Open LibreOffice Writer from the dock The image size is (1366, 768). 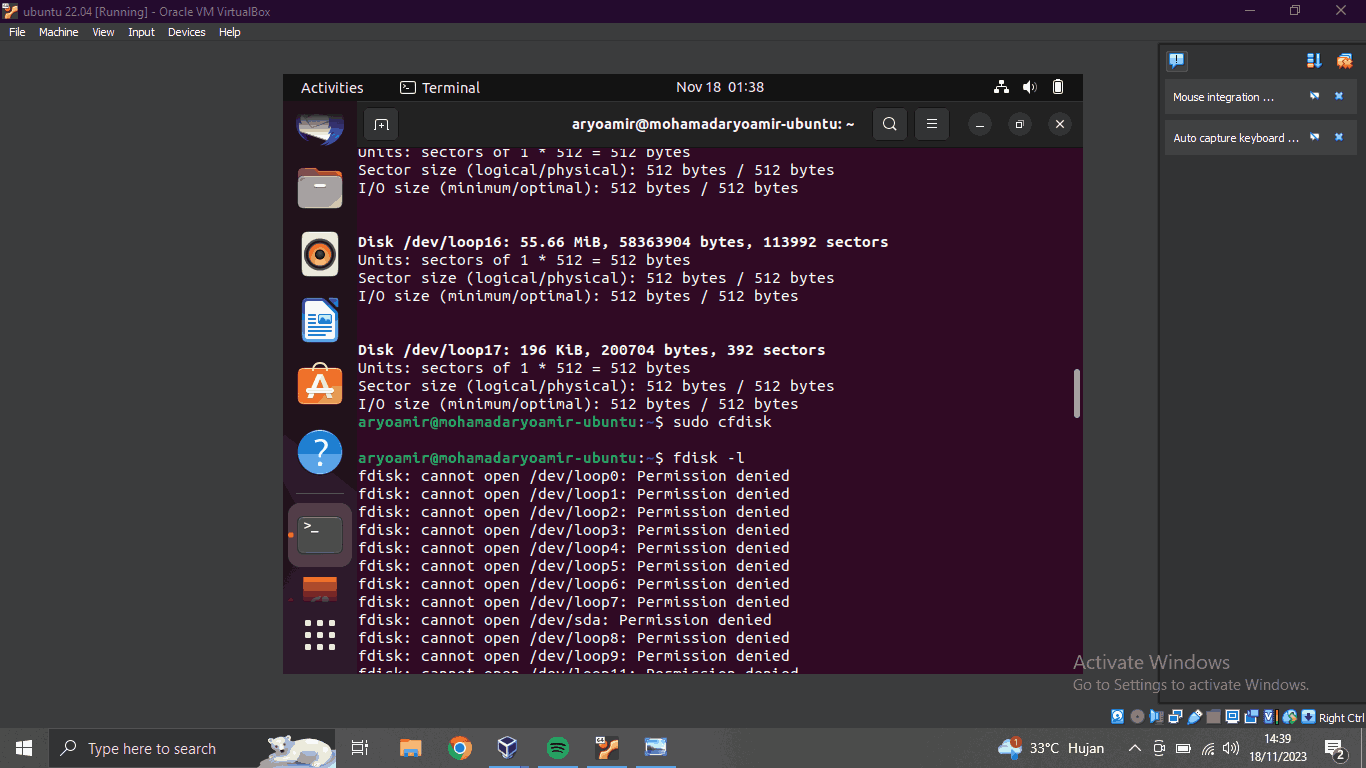point(320,320)
